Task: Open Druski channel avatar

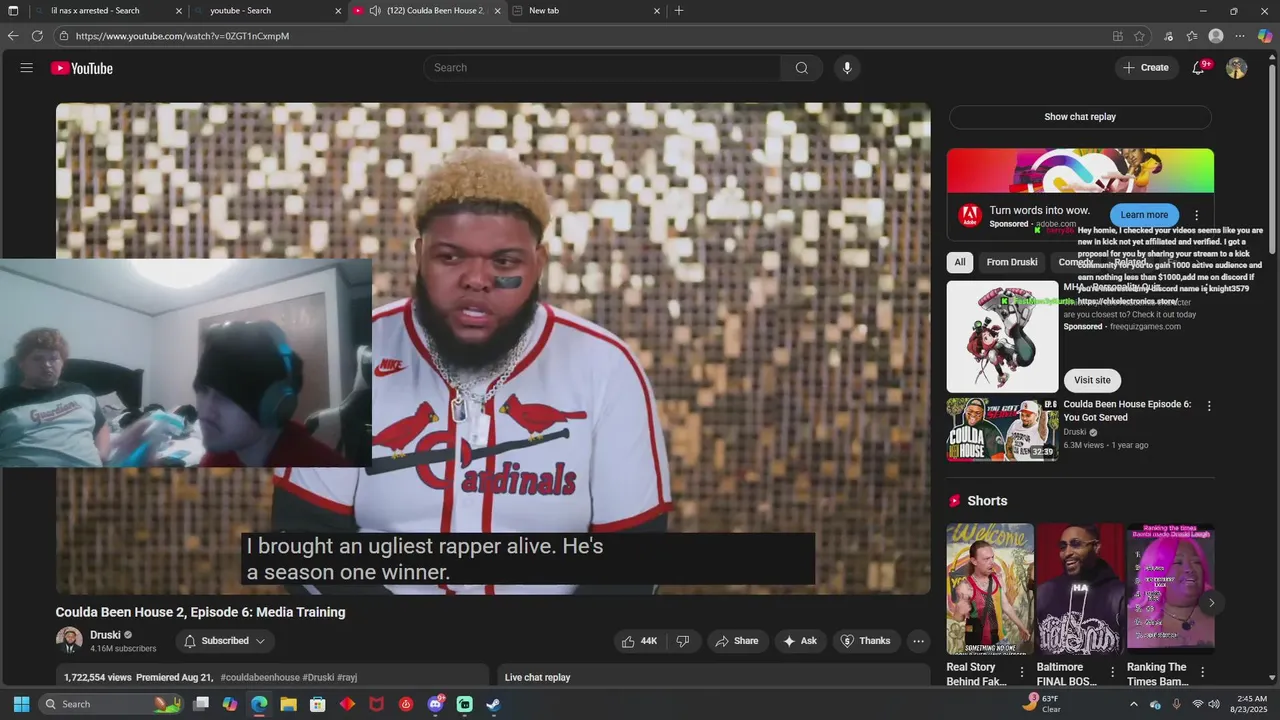Action: tap(69, 640)
